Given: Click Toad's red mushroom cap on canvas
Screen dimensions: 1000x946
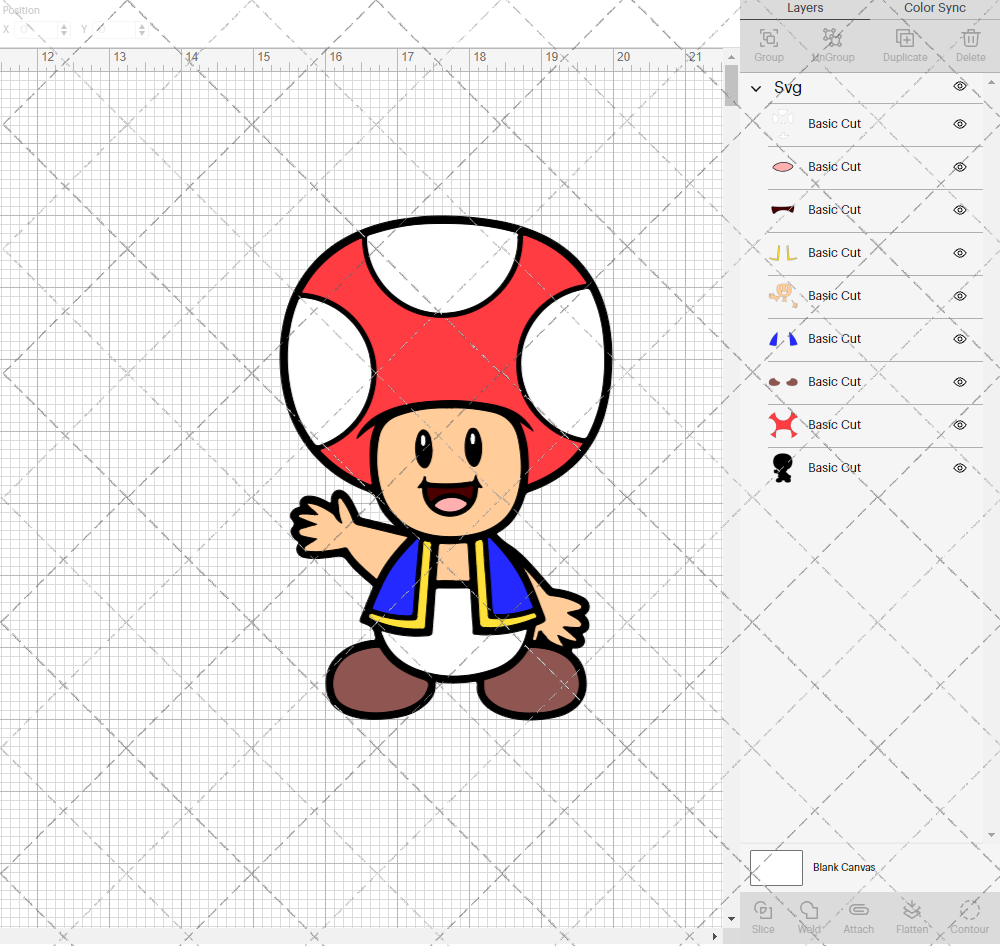Looking at the screenshot, I should 446,357.
